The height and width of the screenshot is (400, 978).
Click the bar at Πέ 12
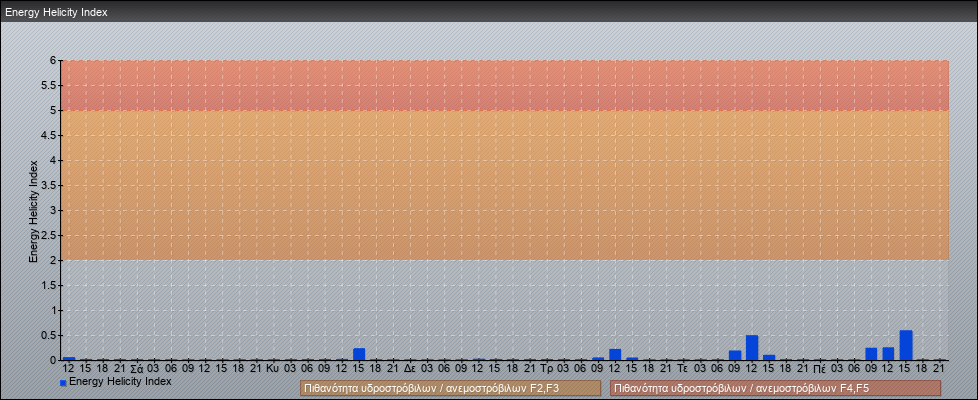pos(889,354)
